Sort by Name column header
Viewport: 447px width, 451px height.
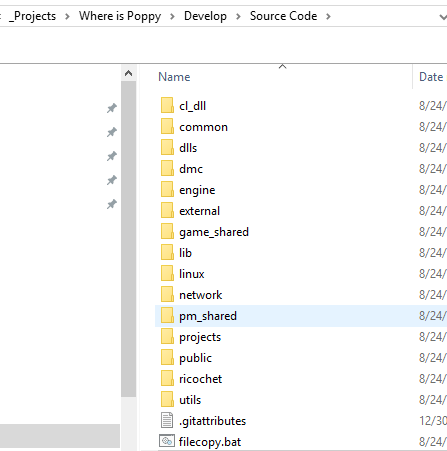click(x=174, y=77)
